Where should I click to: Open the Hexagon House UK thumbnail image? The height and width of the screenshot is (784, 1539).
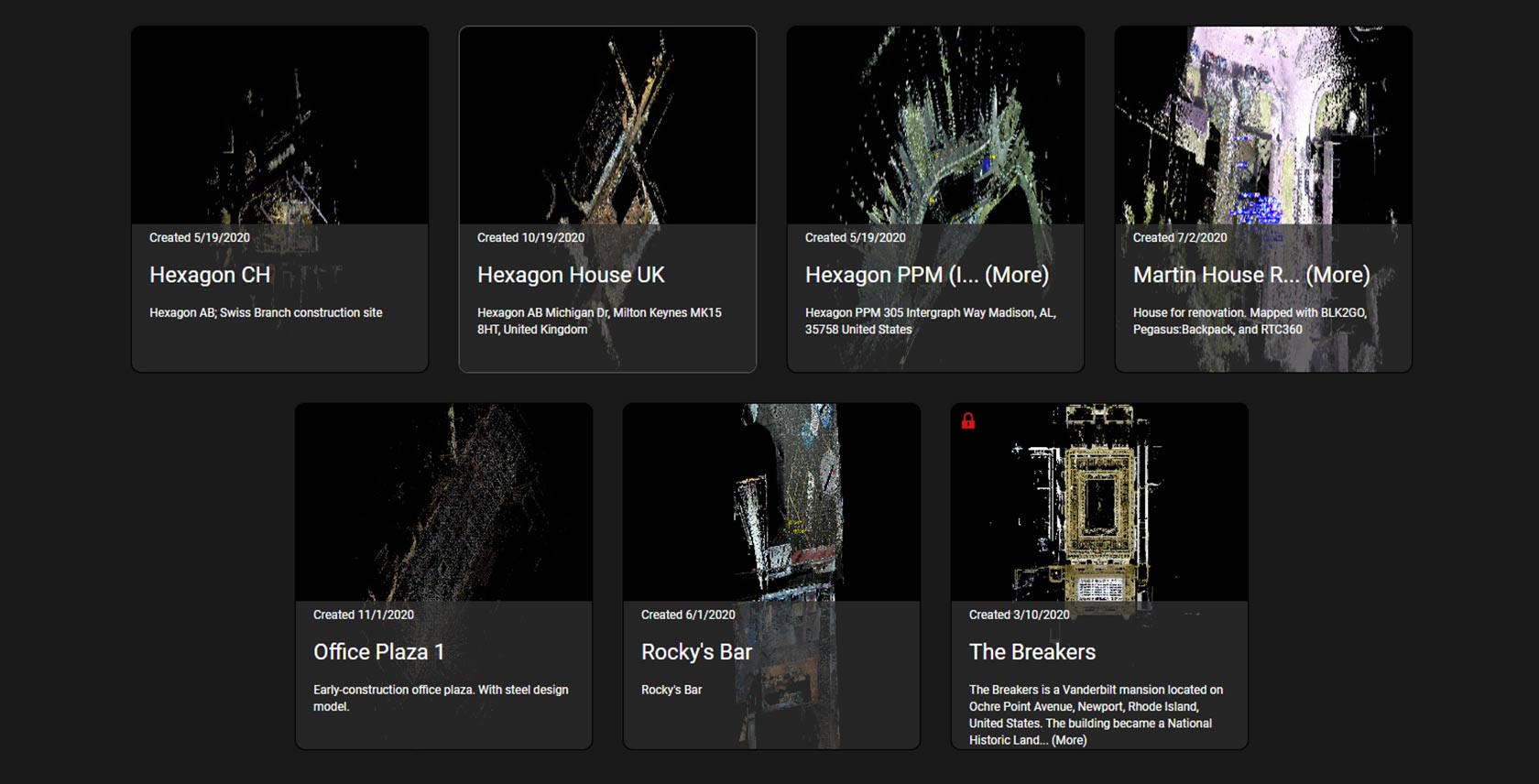coord(607,125)
